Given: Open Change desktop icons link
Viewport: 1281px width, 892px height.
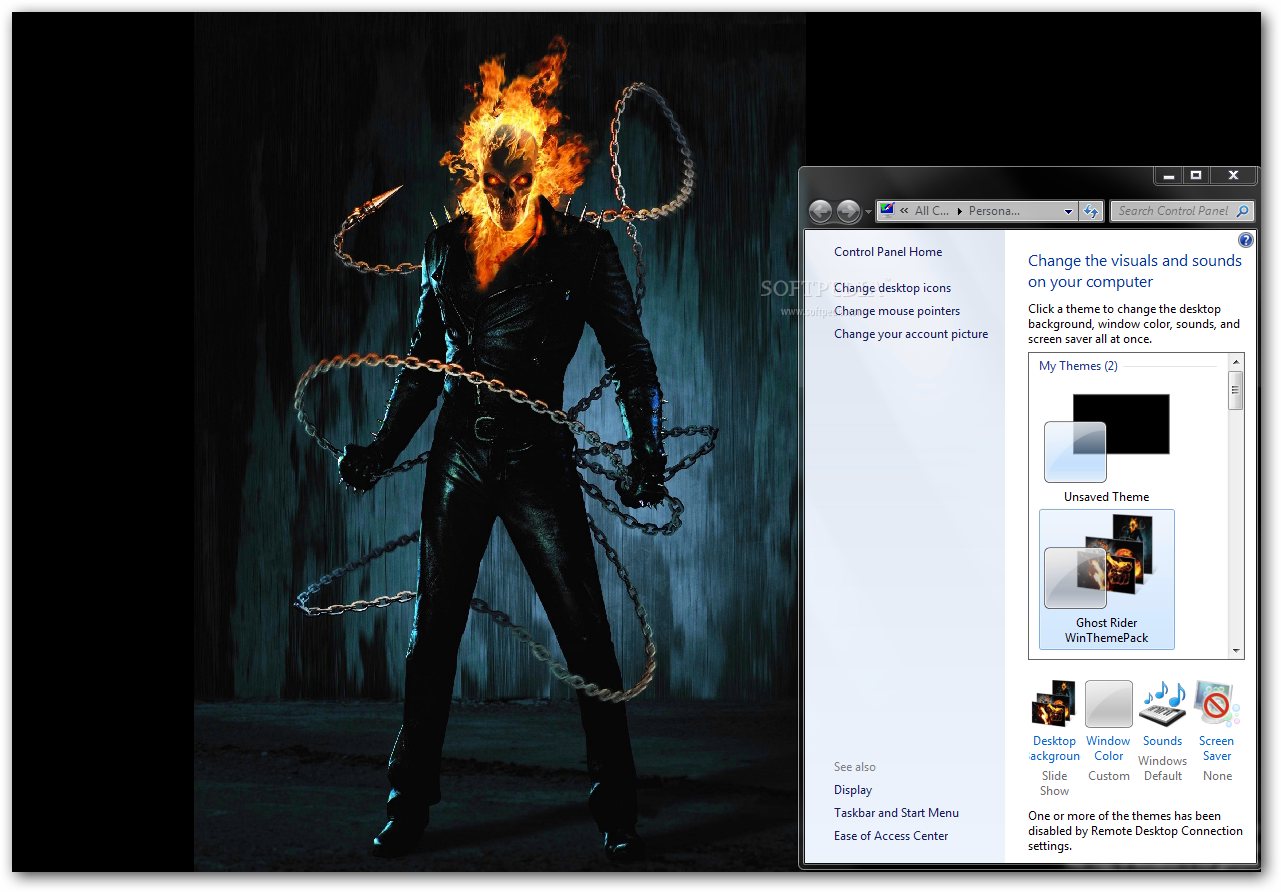Looking at the screenshot, I should point(892,288).
